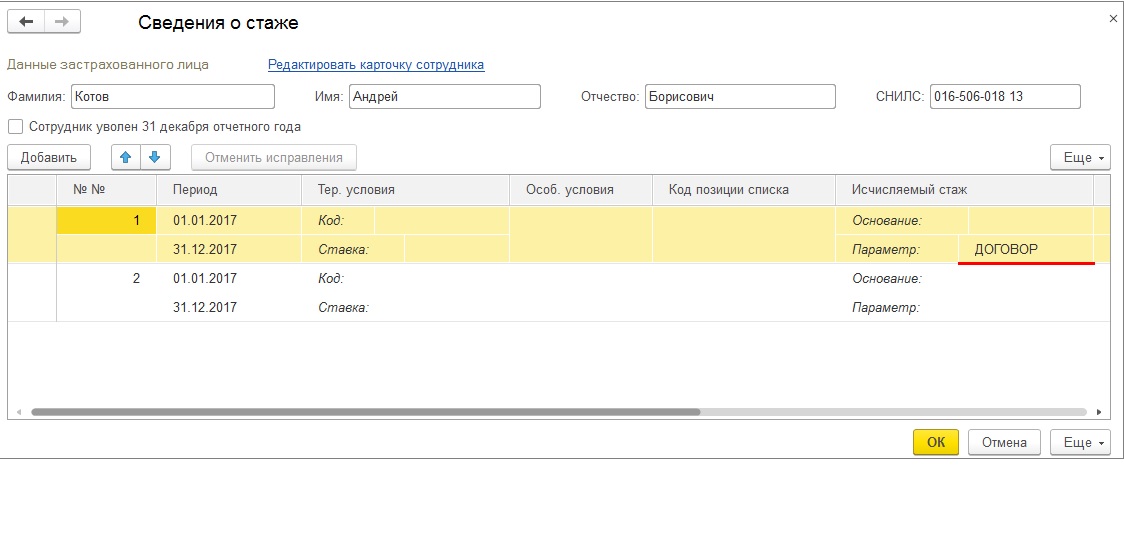Close the Сведения о стаже window

click(x=1114, y=18)
